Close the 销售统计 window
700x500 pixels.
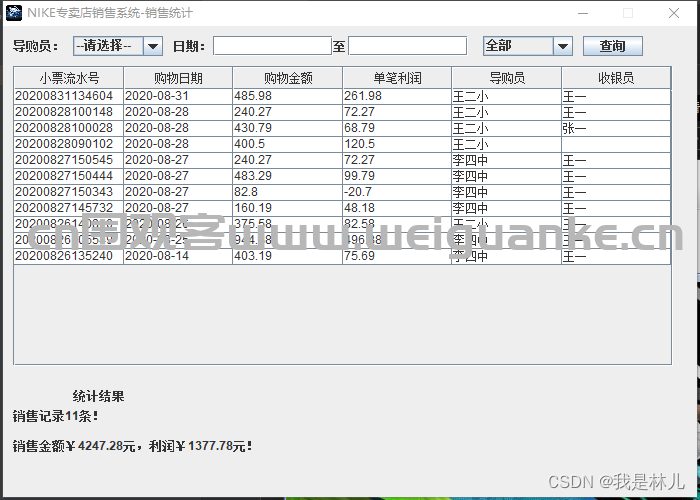pos(674,13)
